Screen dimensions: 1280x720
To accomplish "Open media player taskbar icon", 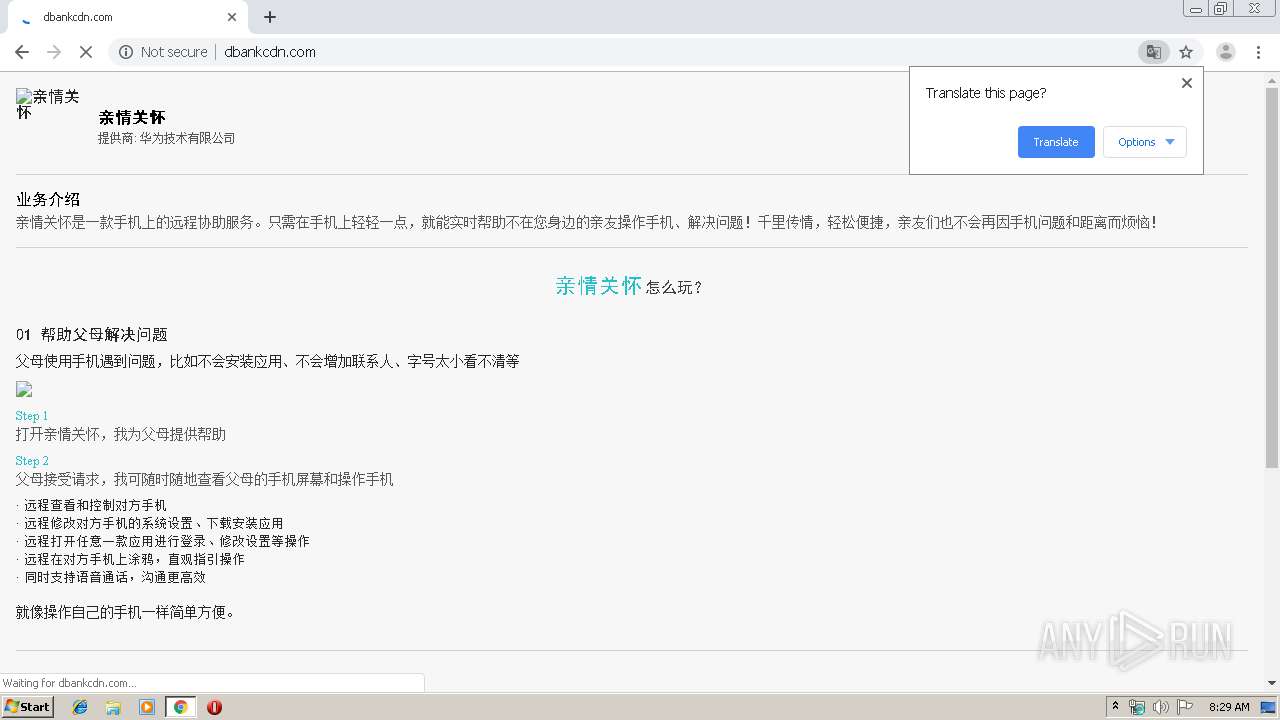I will [147, 707].
